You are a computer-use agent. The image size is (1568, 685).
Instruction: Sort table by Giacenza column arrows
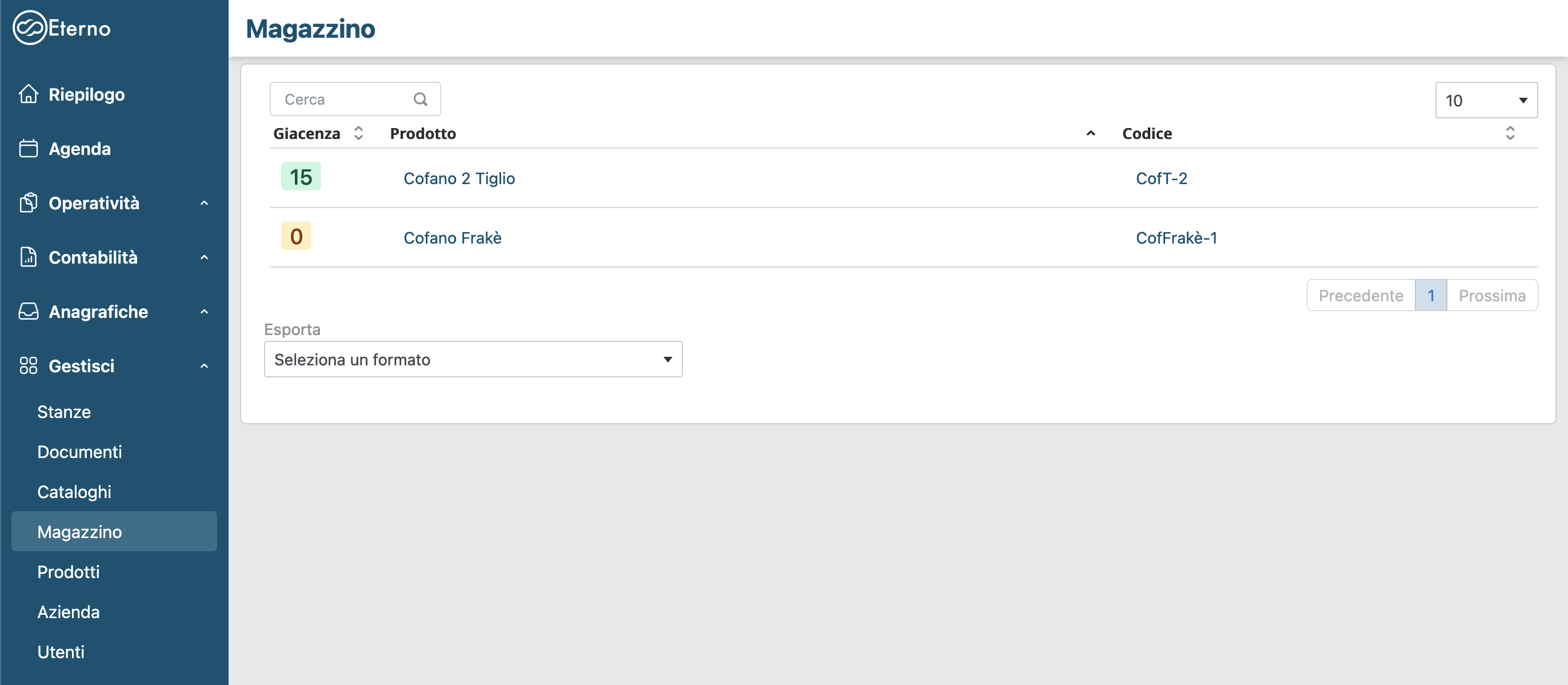tap(358, 133)
